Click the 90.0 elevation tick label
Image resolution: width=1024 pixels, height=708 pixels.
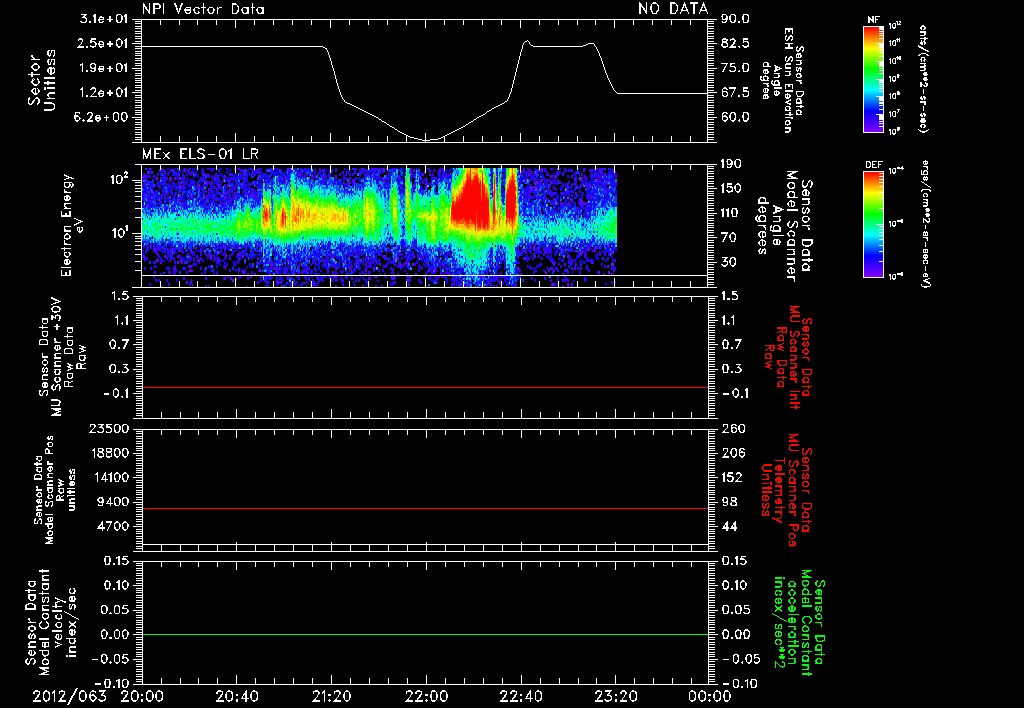pos(735,19)
